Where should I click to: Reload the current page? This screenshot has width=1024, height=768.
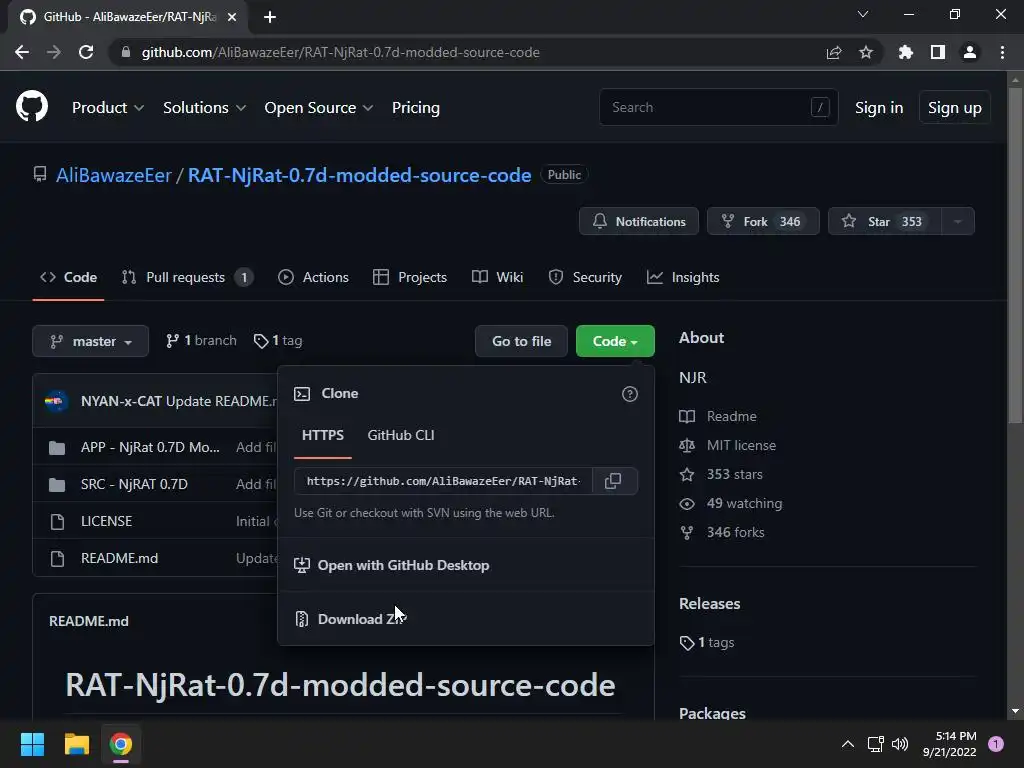pyautogui.click(x=86, y=52)
